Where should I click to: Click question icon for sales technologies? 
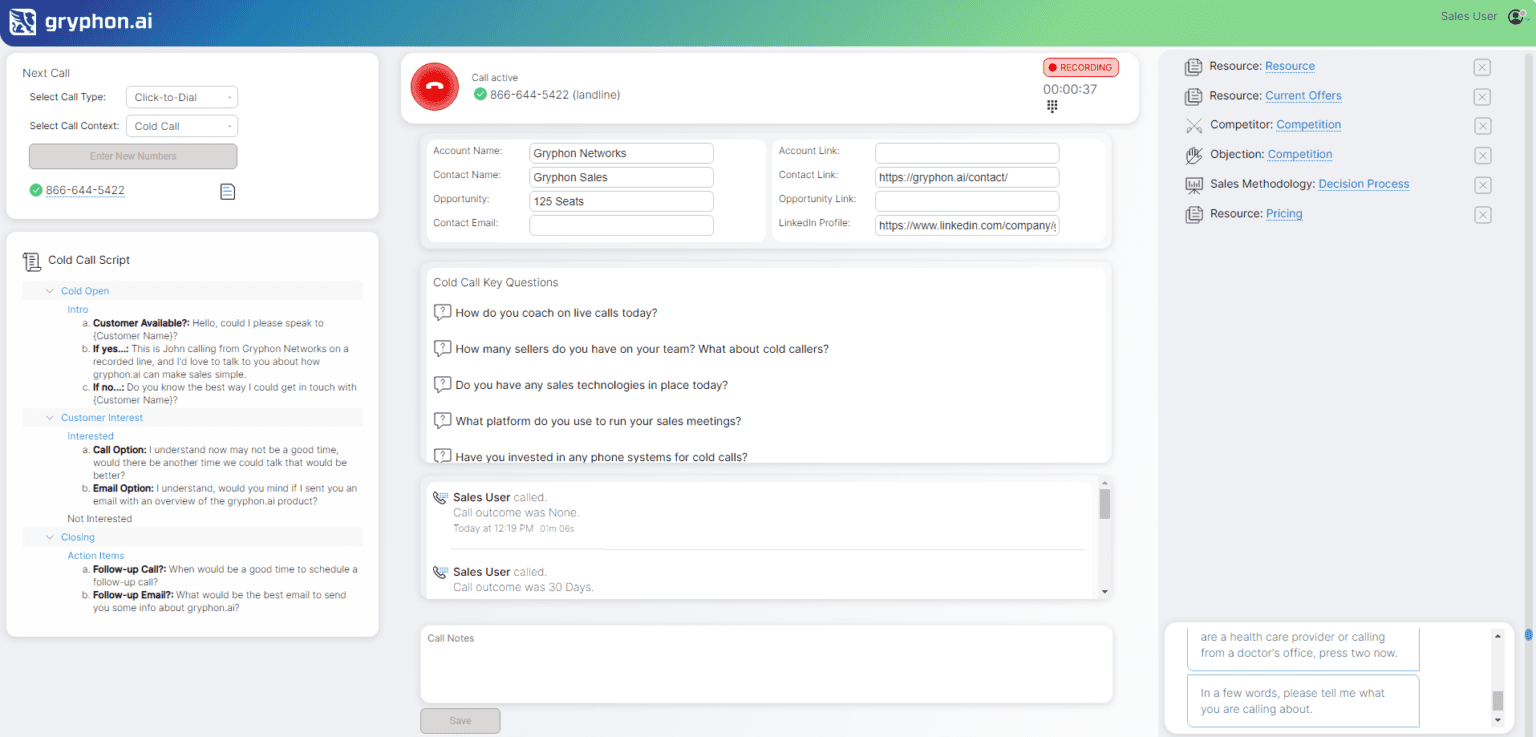442,385
